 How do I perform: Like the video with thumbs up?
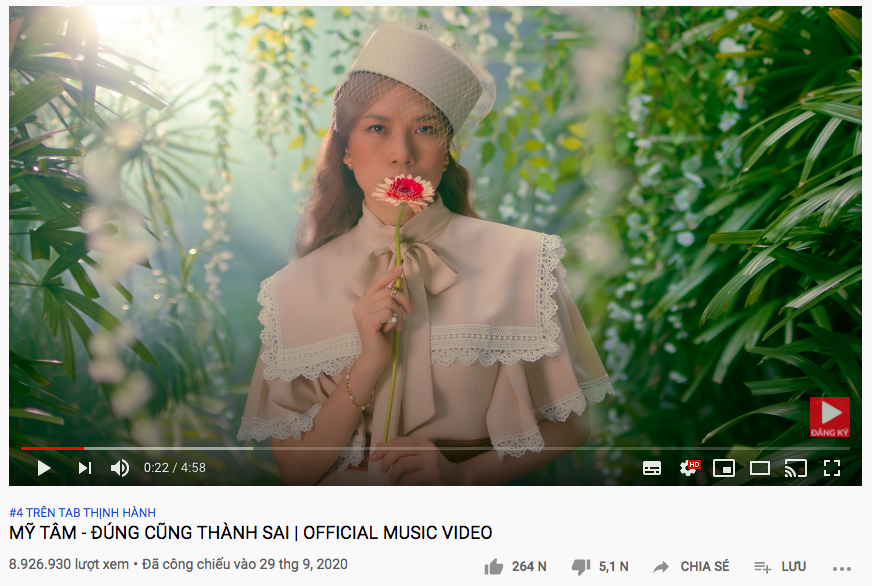493,567
